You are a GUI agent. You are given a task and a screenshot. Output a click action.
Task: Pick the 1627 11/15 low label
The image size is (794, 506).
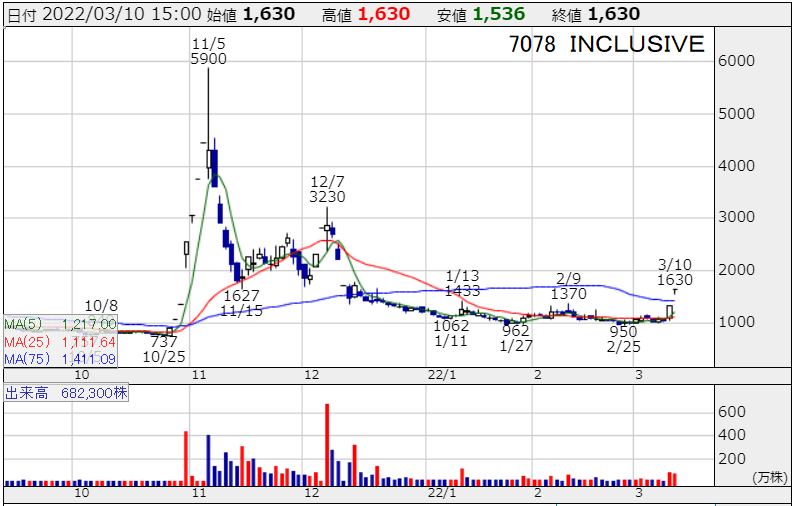pos(241,303)
